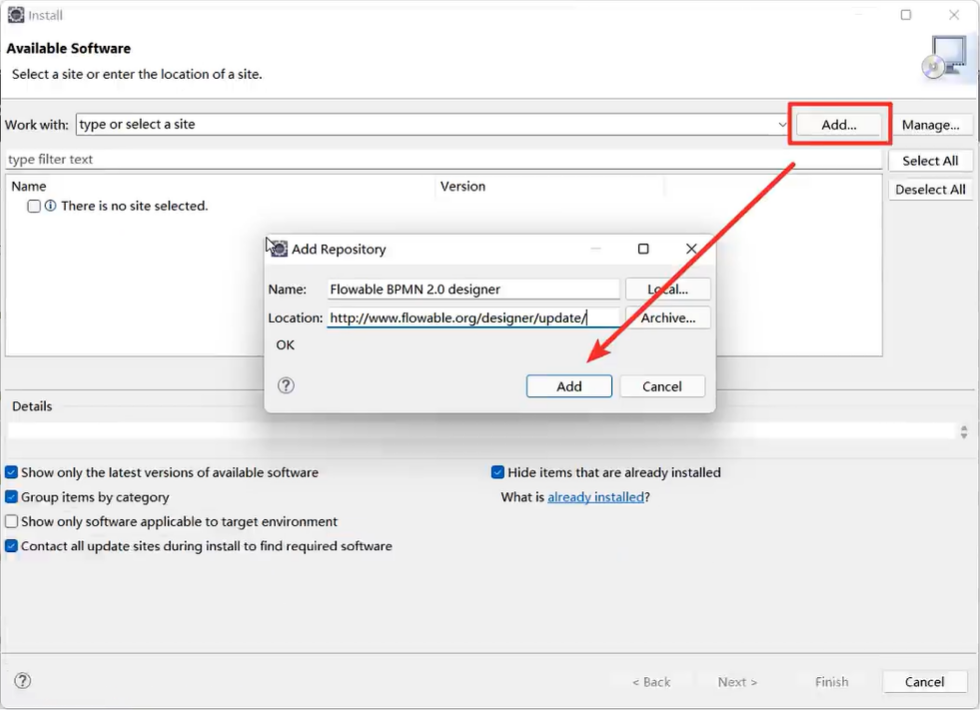
Task: Click the Cancel button in Install window
Action: 924,682
